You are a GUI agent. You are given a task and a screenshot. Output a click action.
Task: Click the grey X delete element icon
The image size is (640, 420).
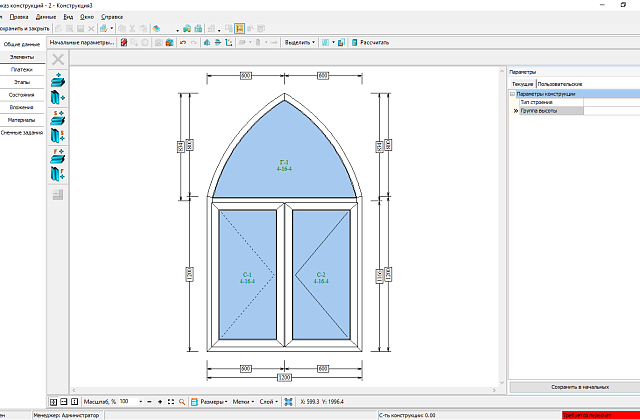coord(58,60)
